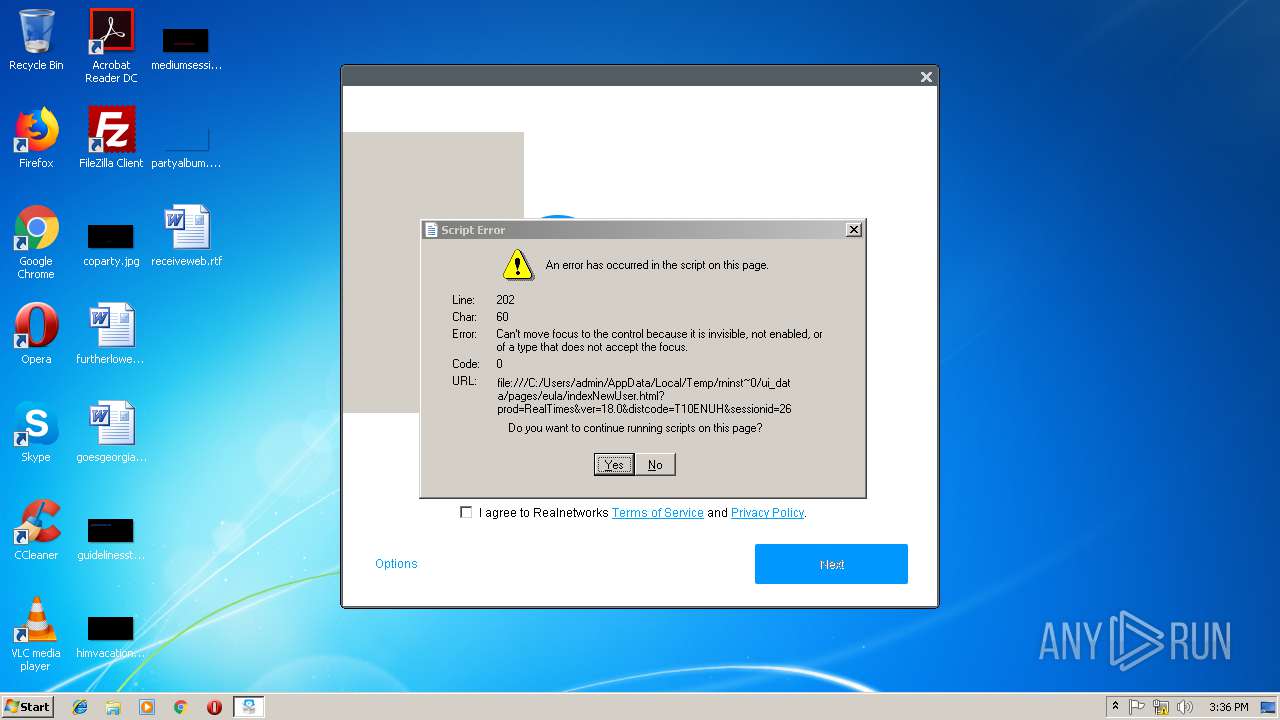Click No to stop running scripts
1280x720 pixels.
click(655, 464)
